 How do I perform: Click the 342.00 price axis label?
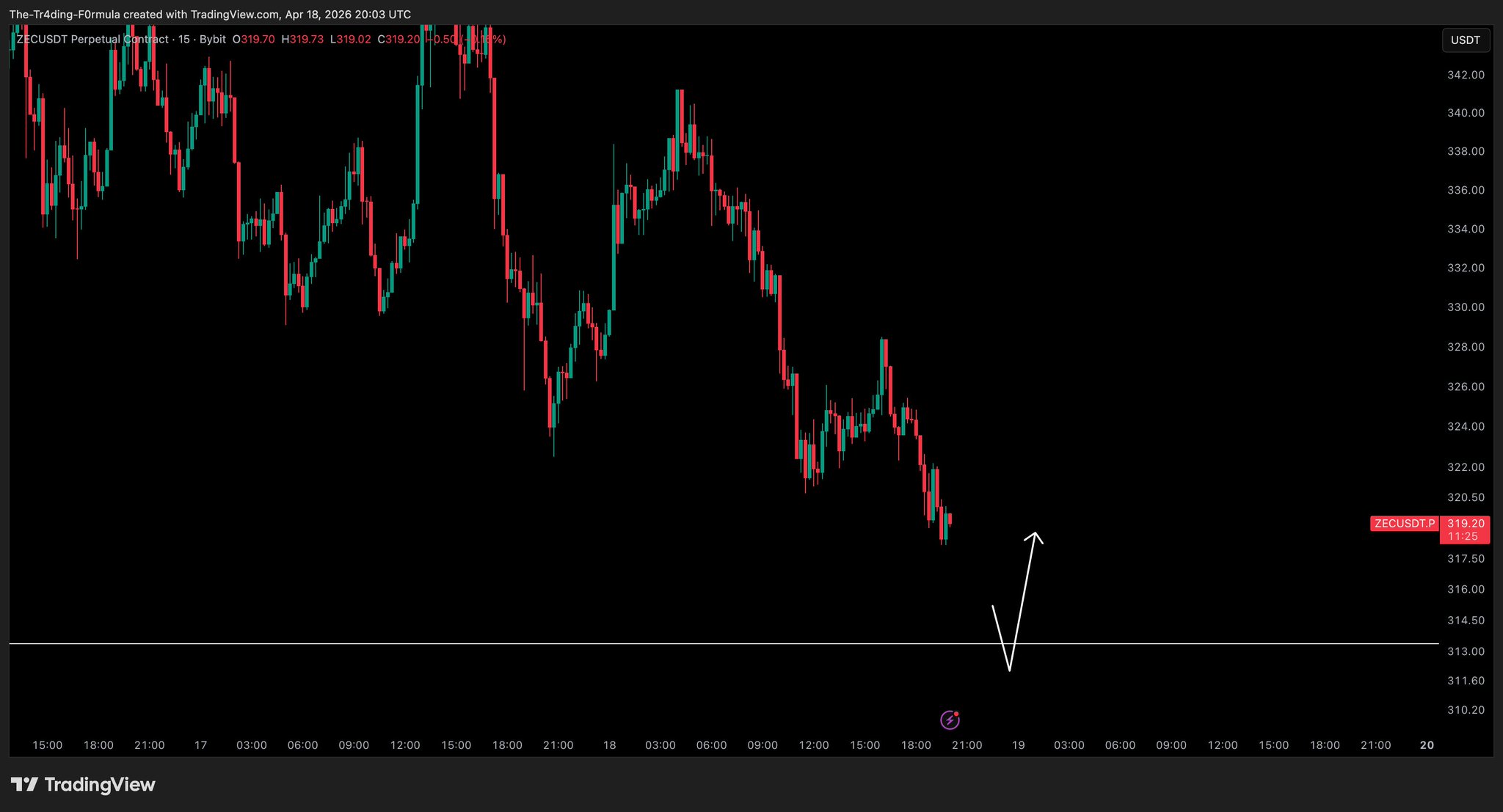[1466, 75]
